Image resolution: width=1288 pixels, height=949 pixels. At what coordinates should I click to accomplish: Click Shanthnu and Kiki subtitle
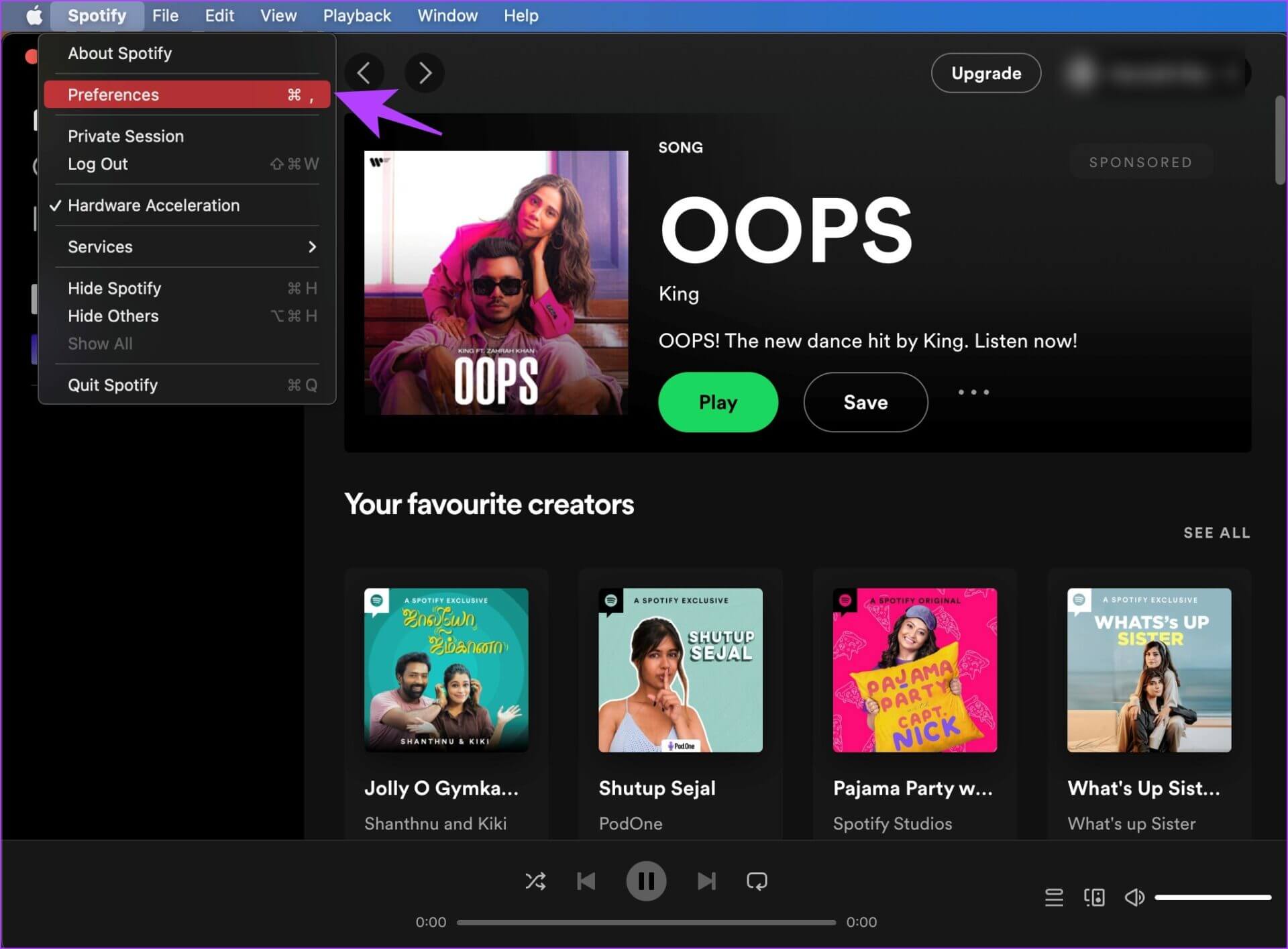pyautogui.click(x=435, y=823)
